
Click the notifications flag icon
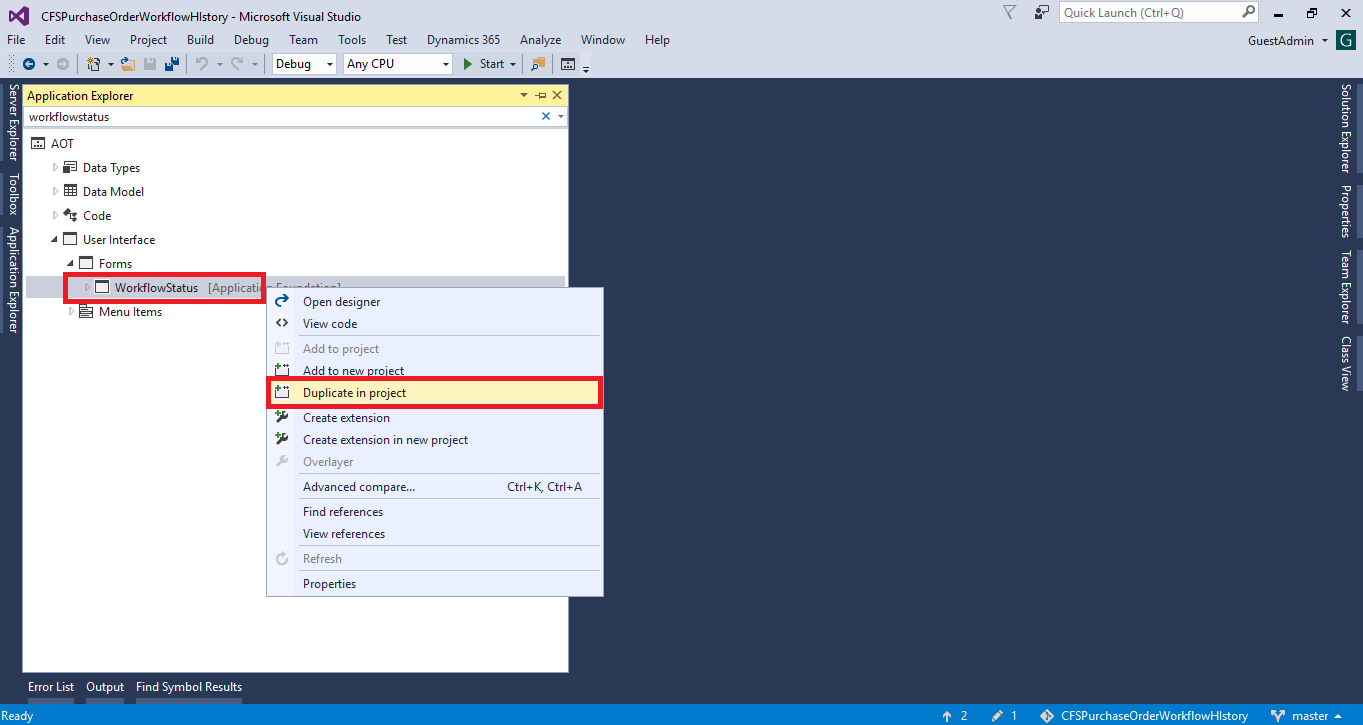[1010, 12]
